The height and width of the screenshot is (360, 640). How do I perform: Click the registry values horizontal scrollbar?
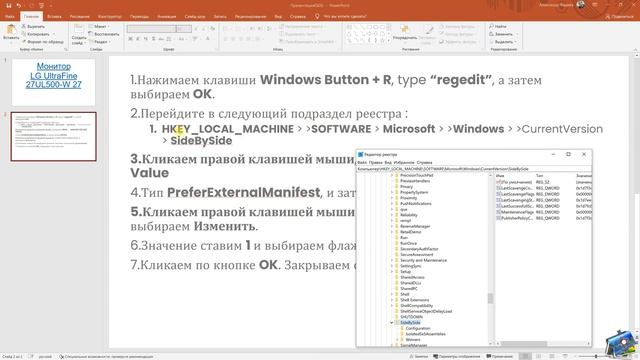(x=524, y=344)
